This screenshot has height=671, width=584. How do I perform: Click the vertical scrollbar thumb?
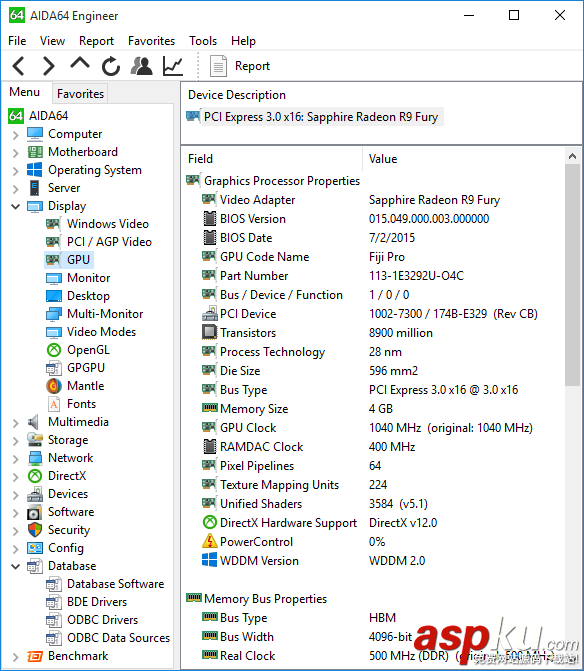pos(572,275)
